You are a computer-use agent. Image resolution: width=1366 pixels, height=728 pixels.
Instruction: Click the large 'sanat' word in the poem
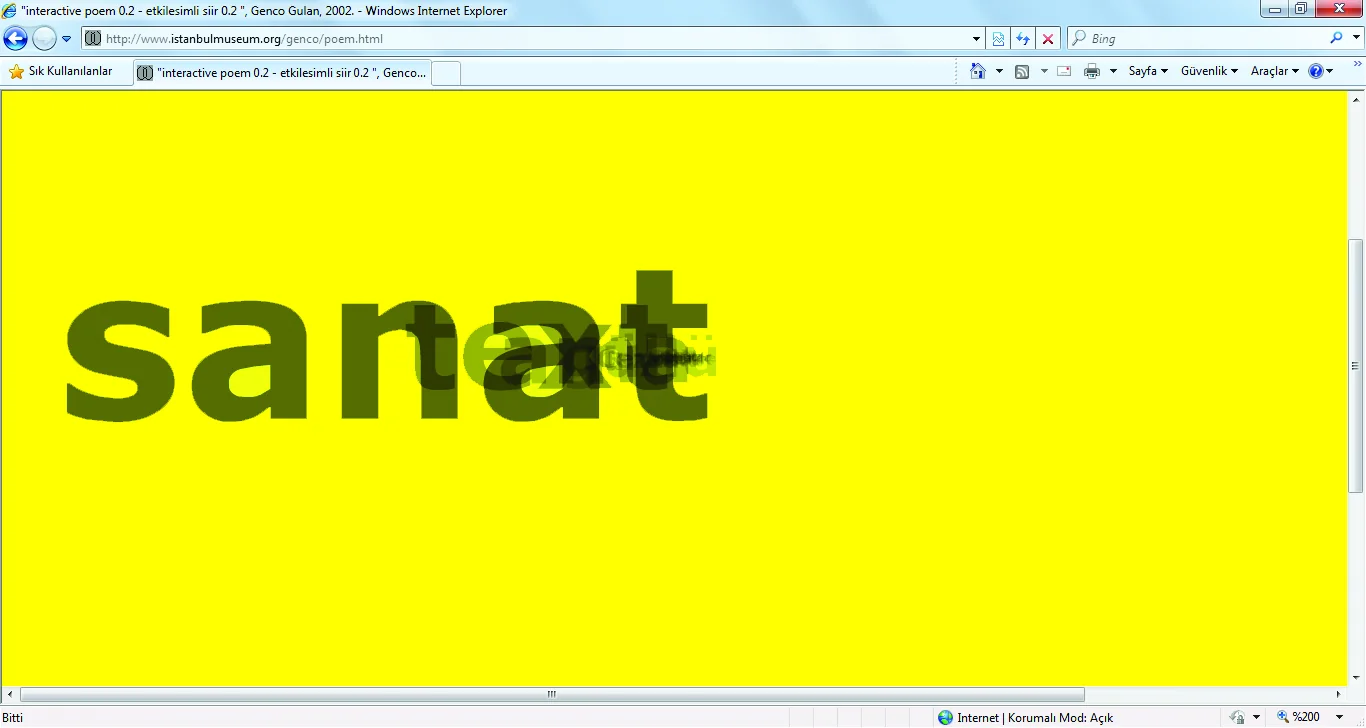pyautogui.click(x=386, y=345)
